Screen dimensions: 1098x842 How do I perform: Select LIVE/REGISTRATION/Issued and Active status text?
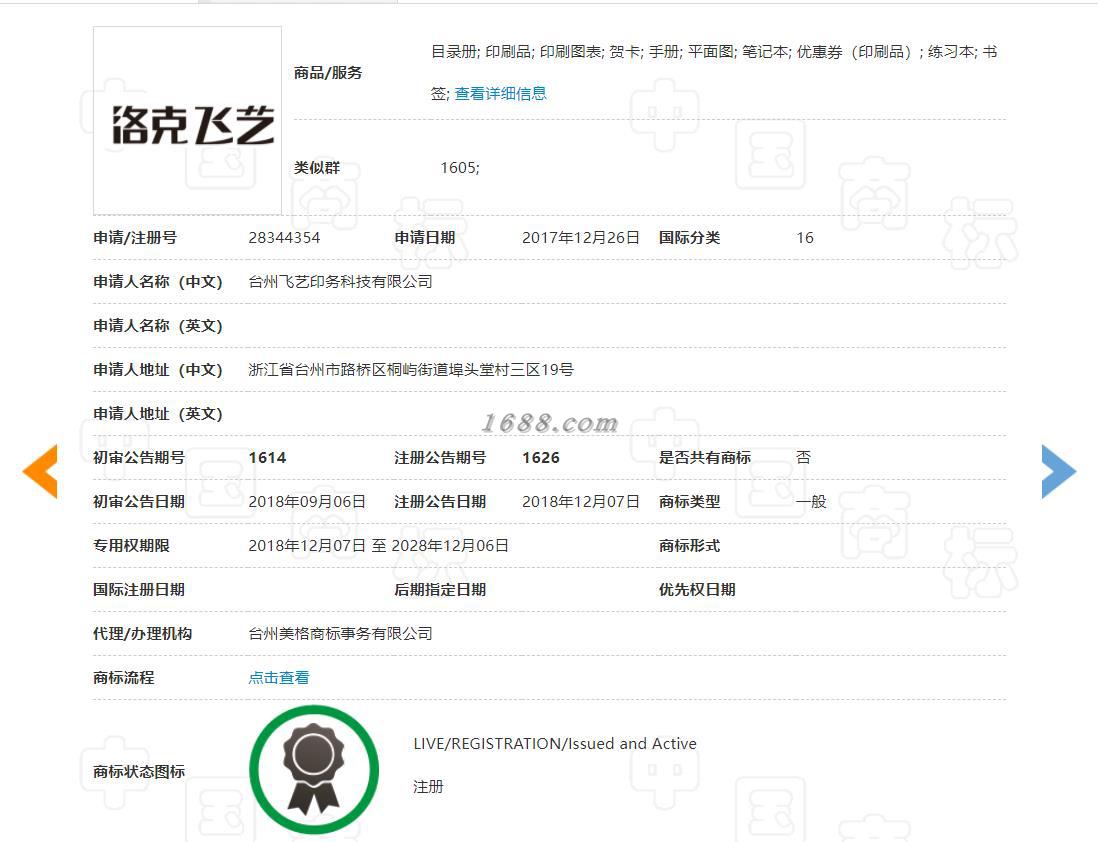coord(555,744)
